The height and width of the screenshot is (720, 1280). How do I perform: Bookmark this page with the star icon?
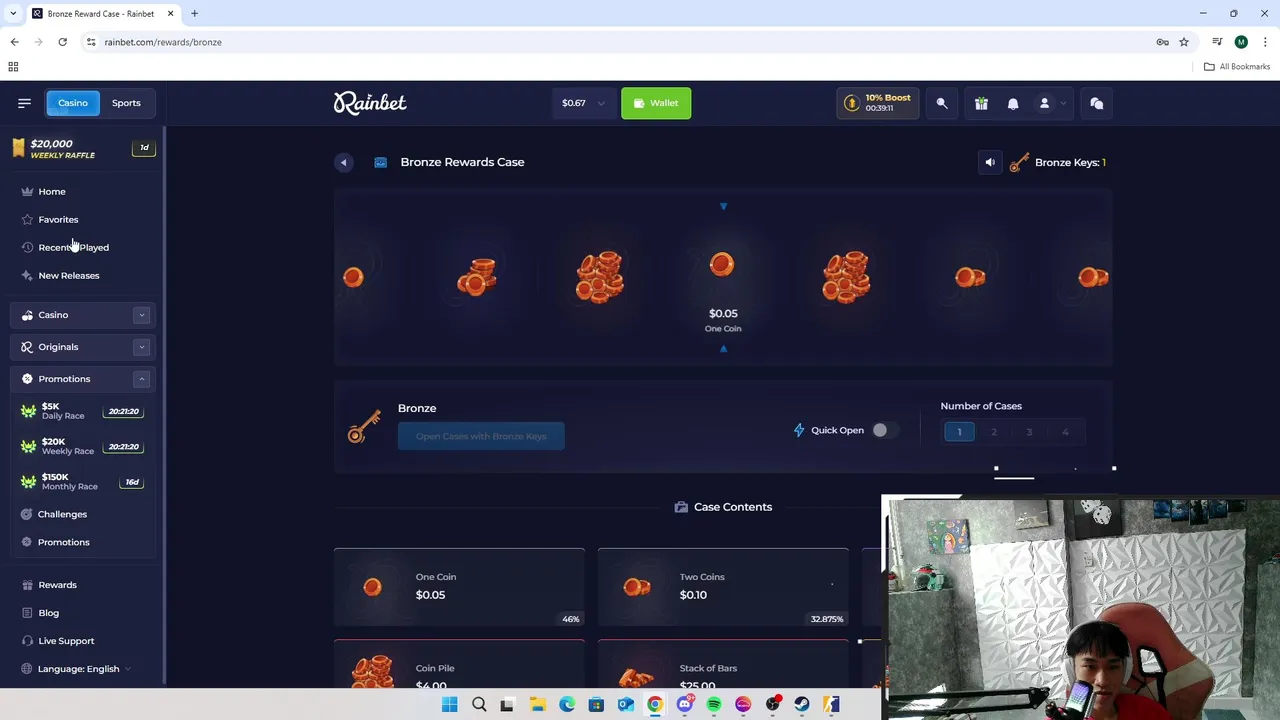[1184, 42]
